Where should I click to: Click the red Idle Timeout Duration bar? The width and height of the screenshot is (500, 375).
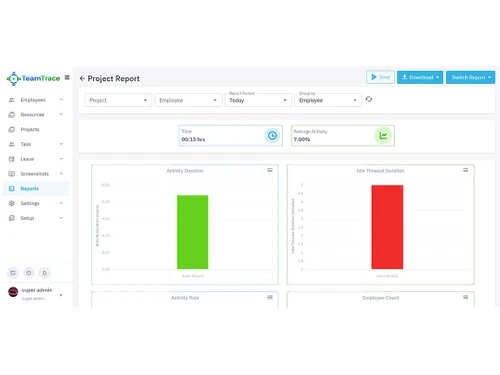[x=387, y=227]
